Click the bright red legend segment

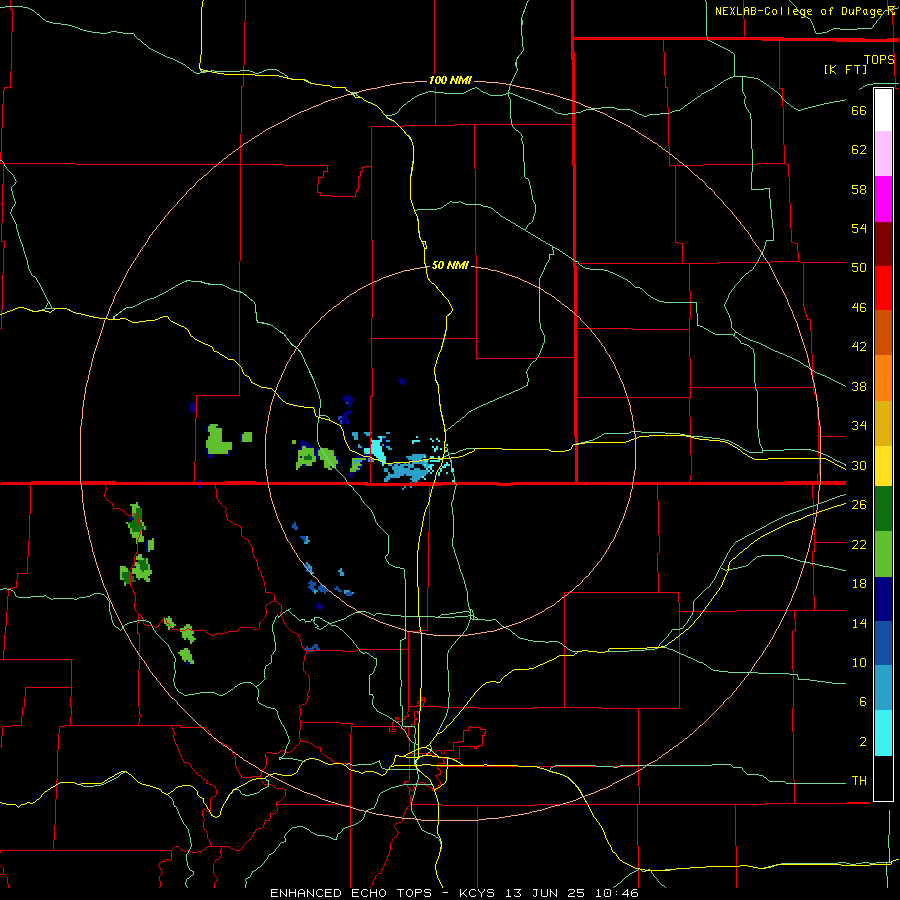(x=883, y=288)
